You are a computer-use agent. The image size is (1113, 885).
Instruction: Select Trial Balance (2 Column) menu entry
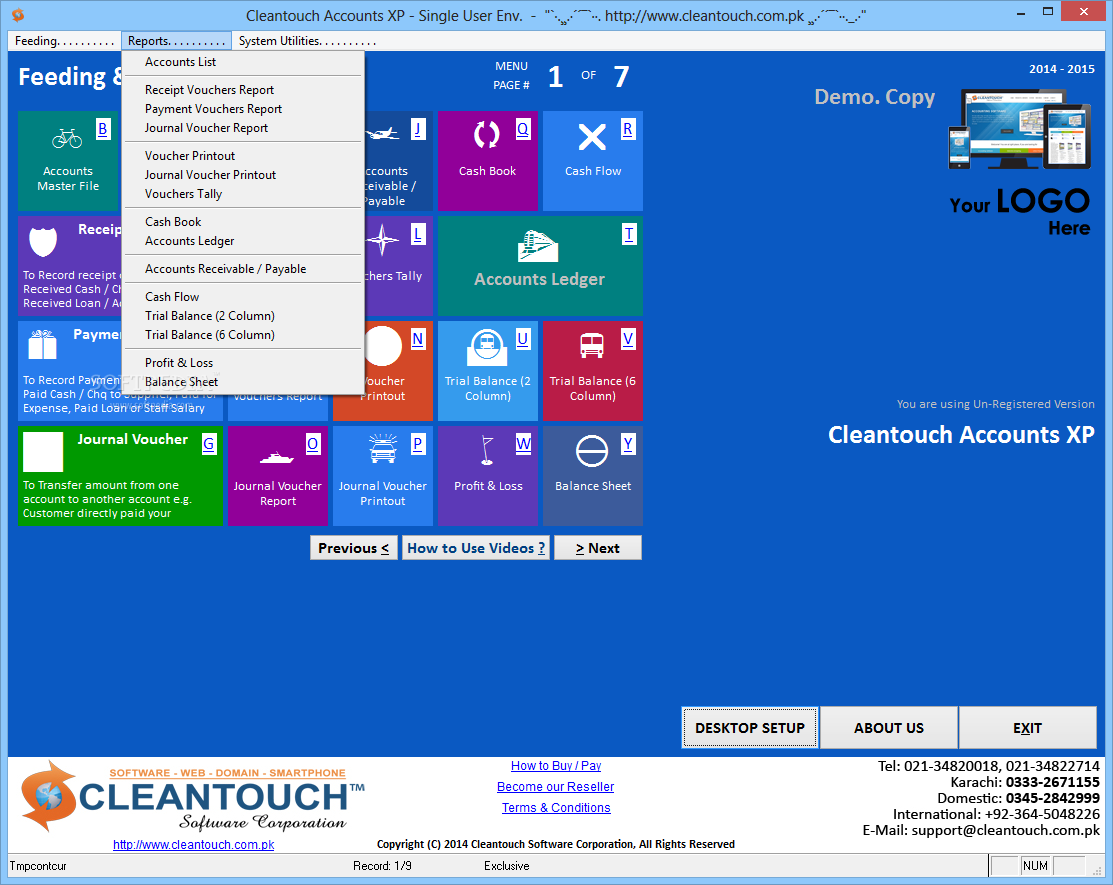click(x=243, y=317)
